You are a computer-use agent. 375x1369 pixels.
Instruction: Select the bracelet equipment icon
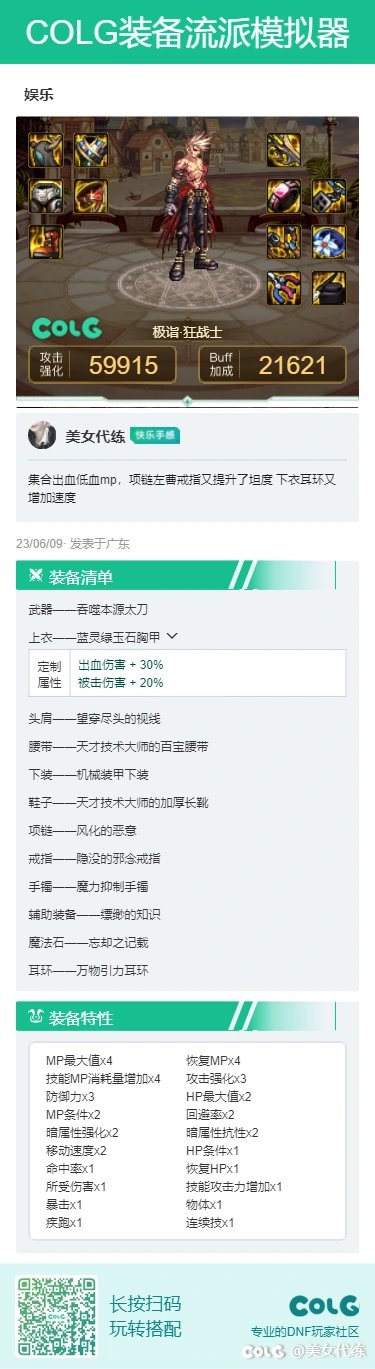(x=284, y=196)
